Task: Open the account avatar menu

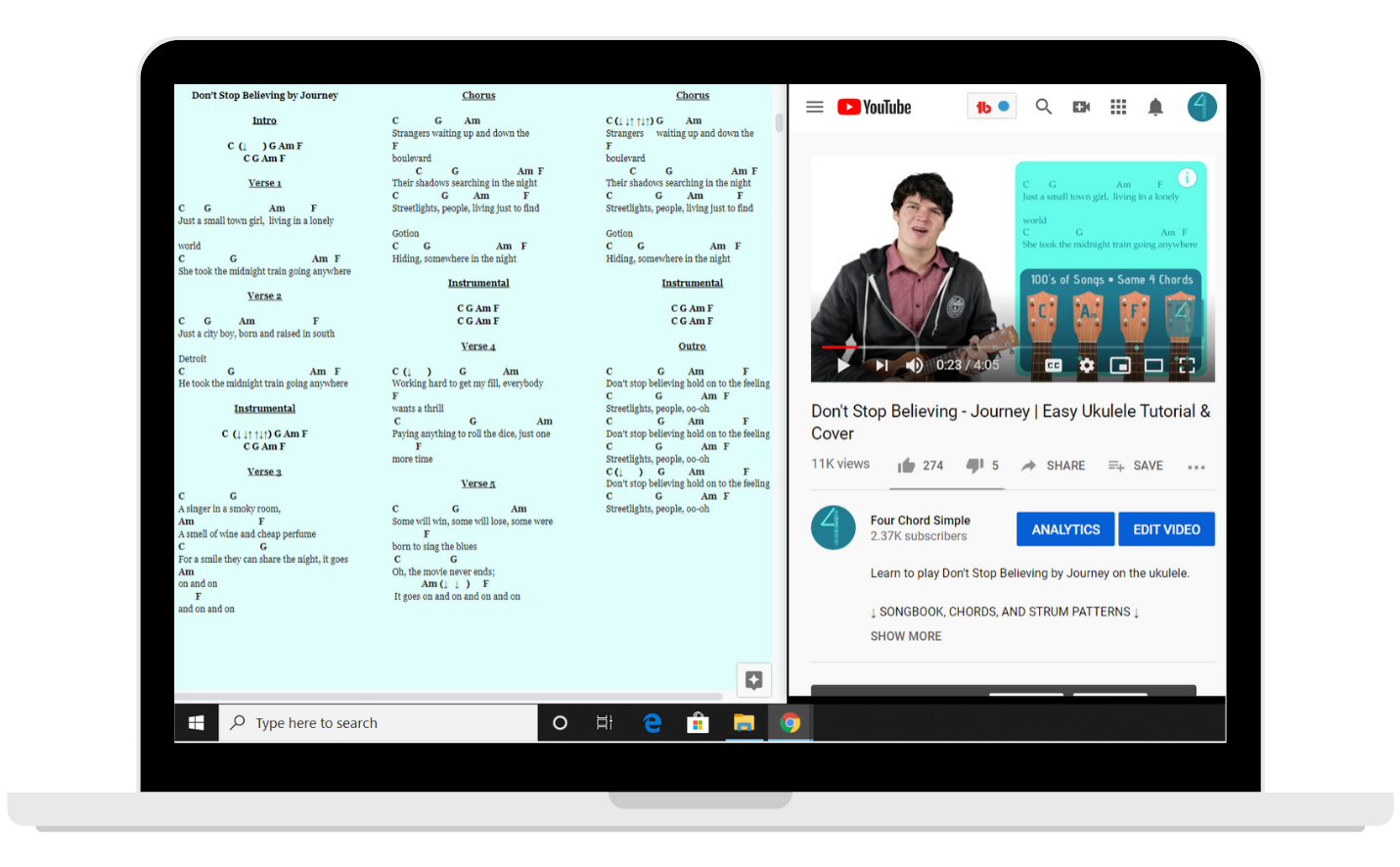Action: [1201, 107]
